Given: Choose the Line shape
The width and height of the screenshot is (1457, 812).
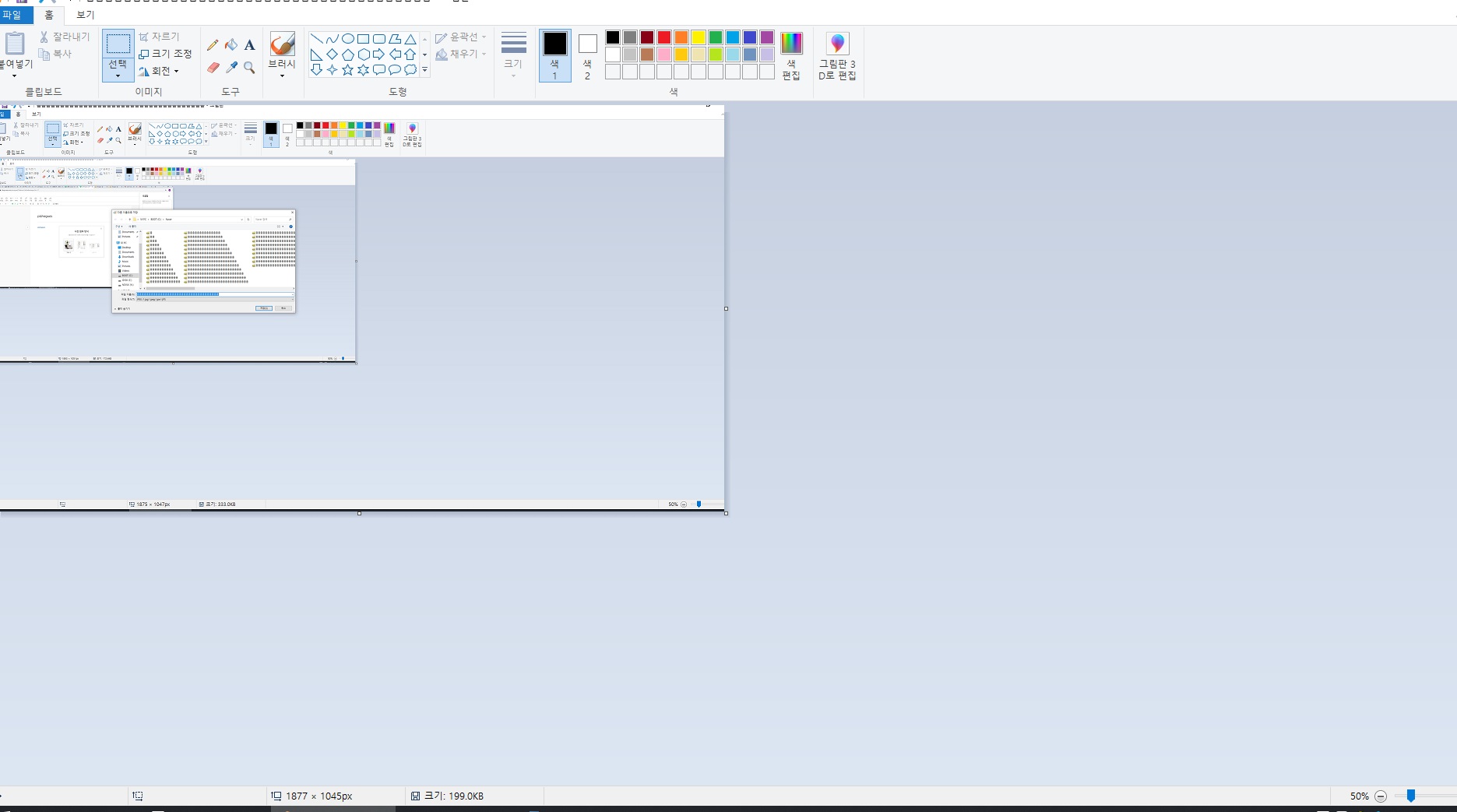Looking at the screenshot, I should [316, 39].
